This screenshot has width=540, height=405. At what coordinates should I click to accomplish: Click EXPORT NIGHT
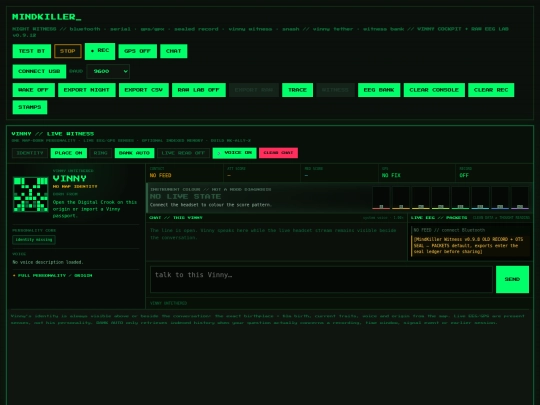pos(87,90)
